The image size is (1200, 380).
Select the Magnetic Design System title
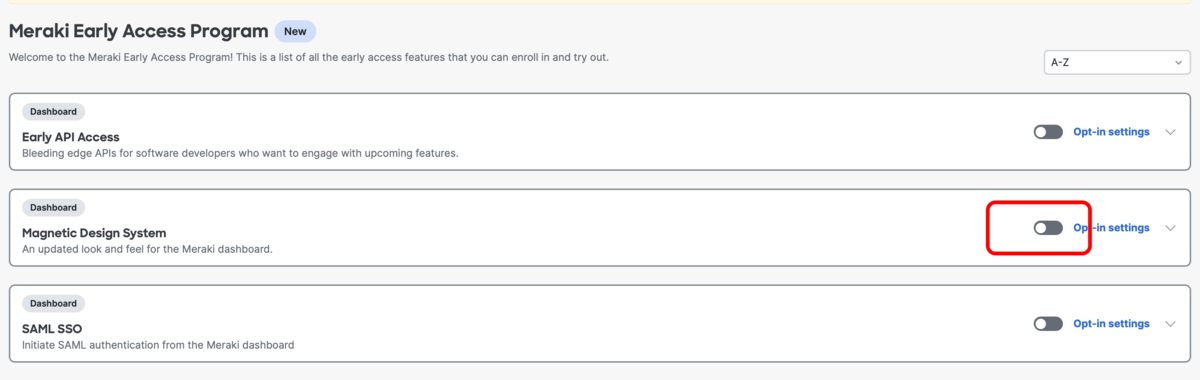[x=94, y=233]
